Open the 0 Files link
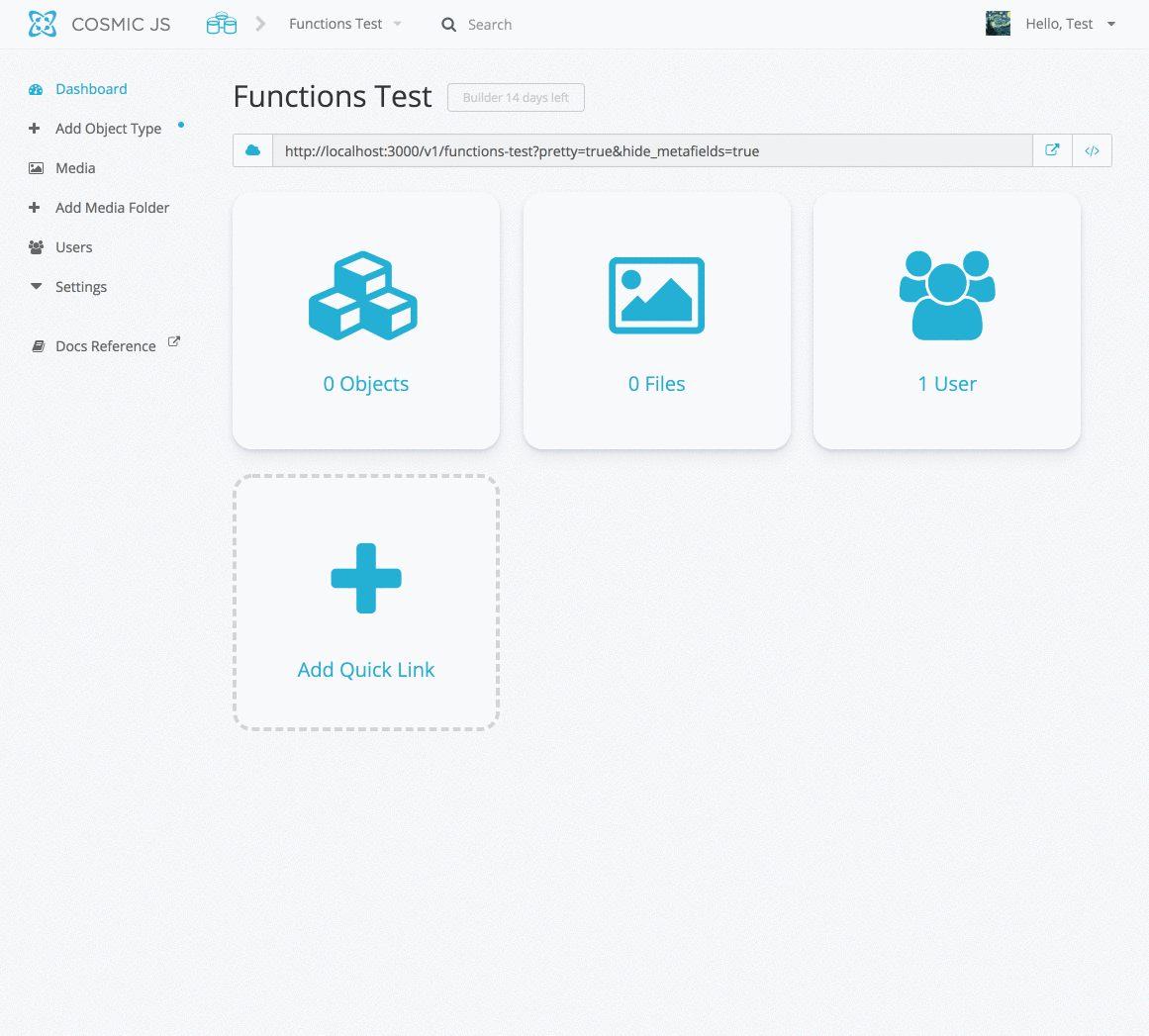Viewport: 1149px width, 1036px height. click(656, 384)
